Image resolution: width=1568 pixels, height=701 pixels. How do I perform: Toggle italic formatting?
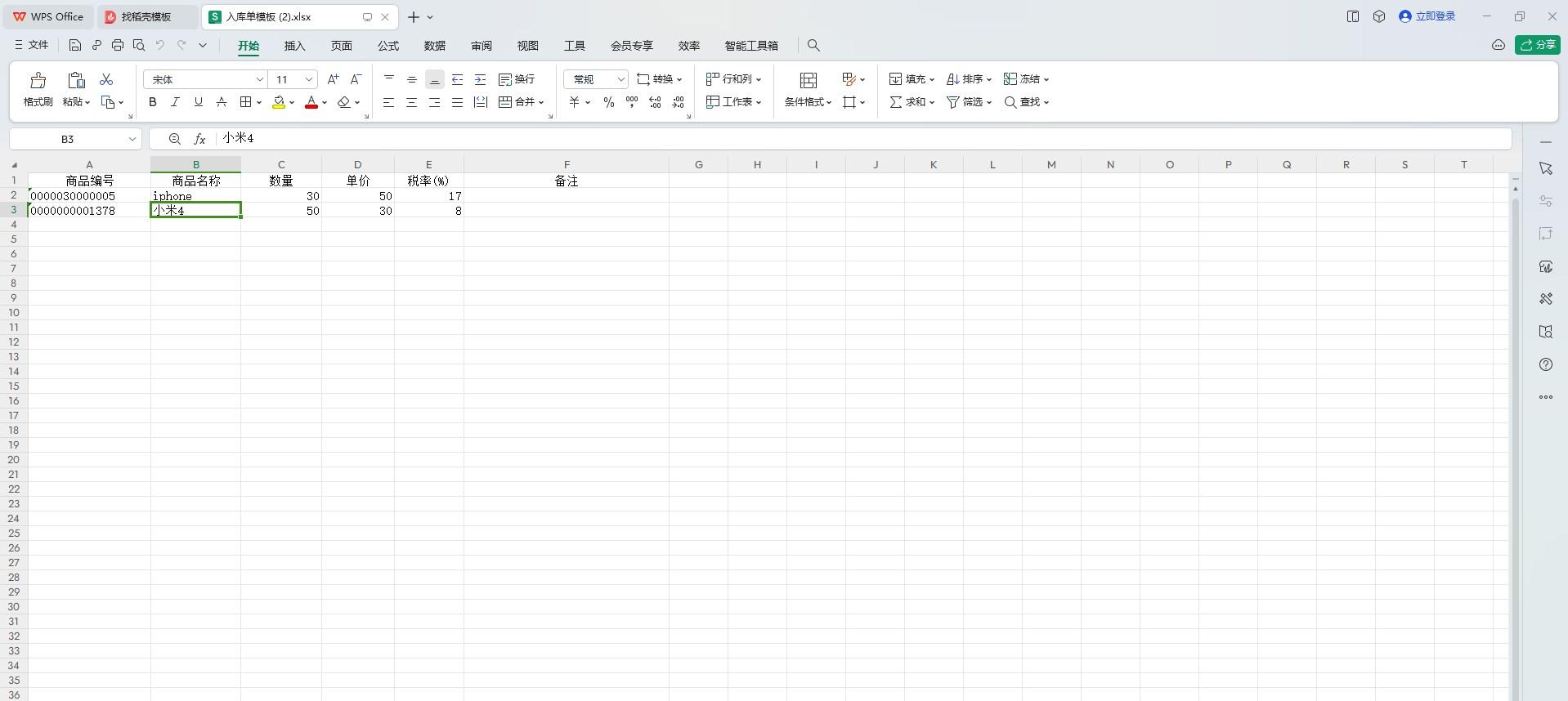tap(175, 102)
